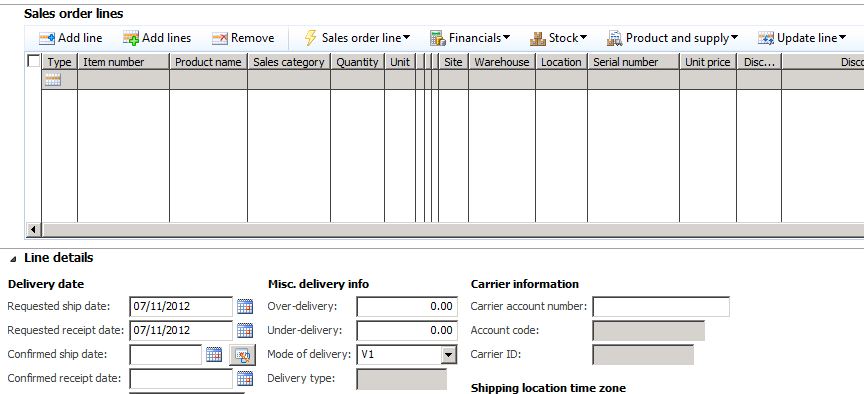Image resolution: width=864 pixels, height=394 pixels.
Task: Click the Carrier ID field
Action: [643, 354]
